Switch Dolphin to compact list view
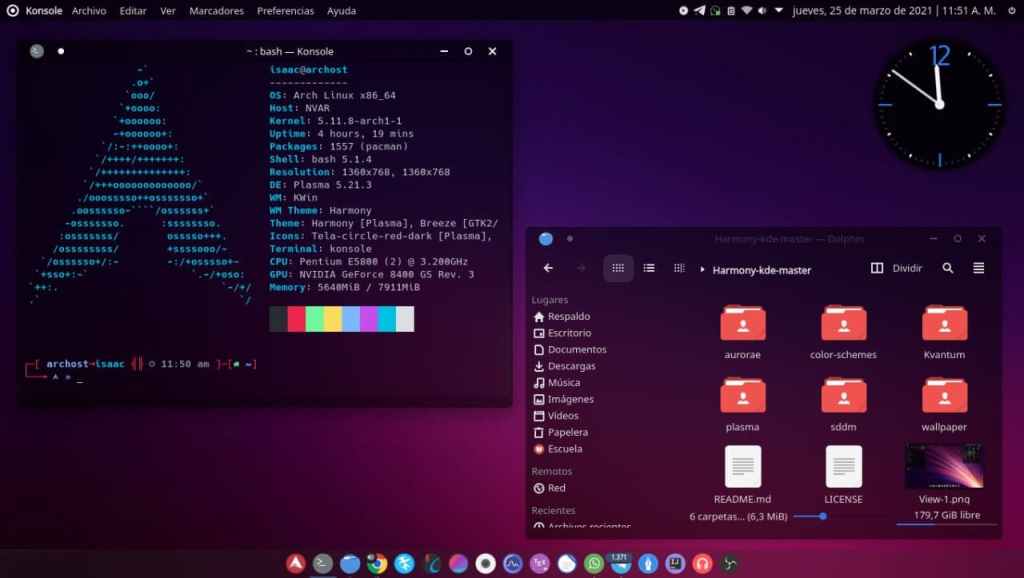This screenshot has width=1024, height=578. [x=649, y=268]
